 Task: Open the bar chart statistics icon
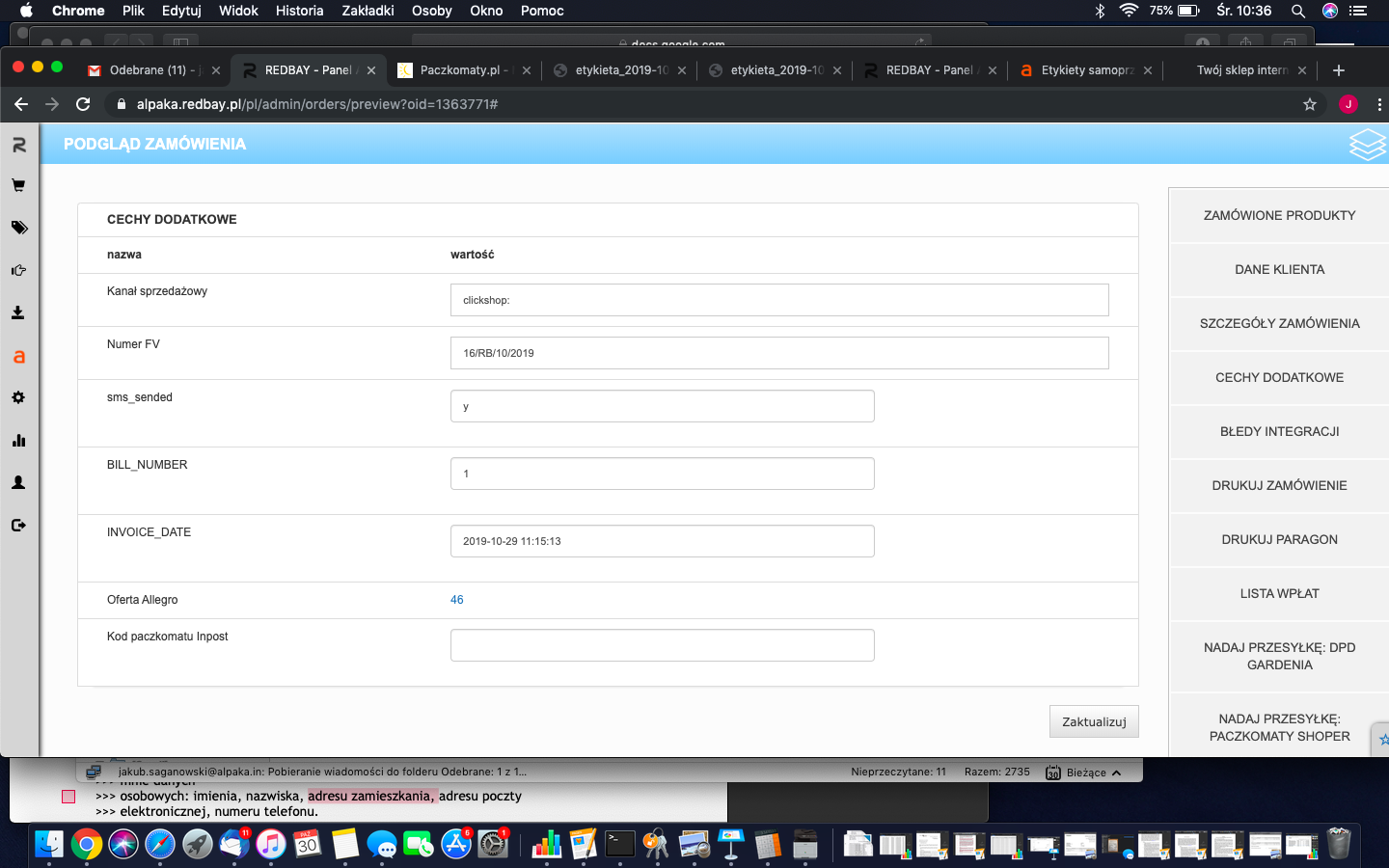(x=18, y=441)
